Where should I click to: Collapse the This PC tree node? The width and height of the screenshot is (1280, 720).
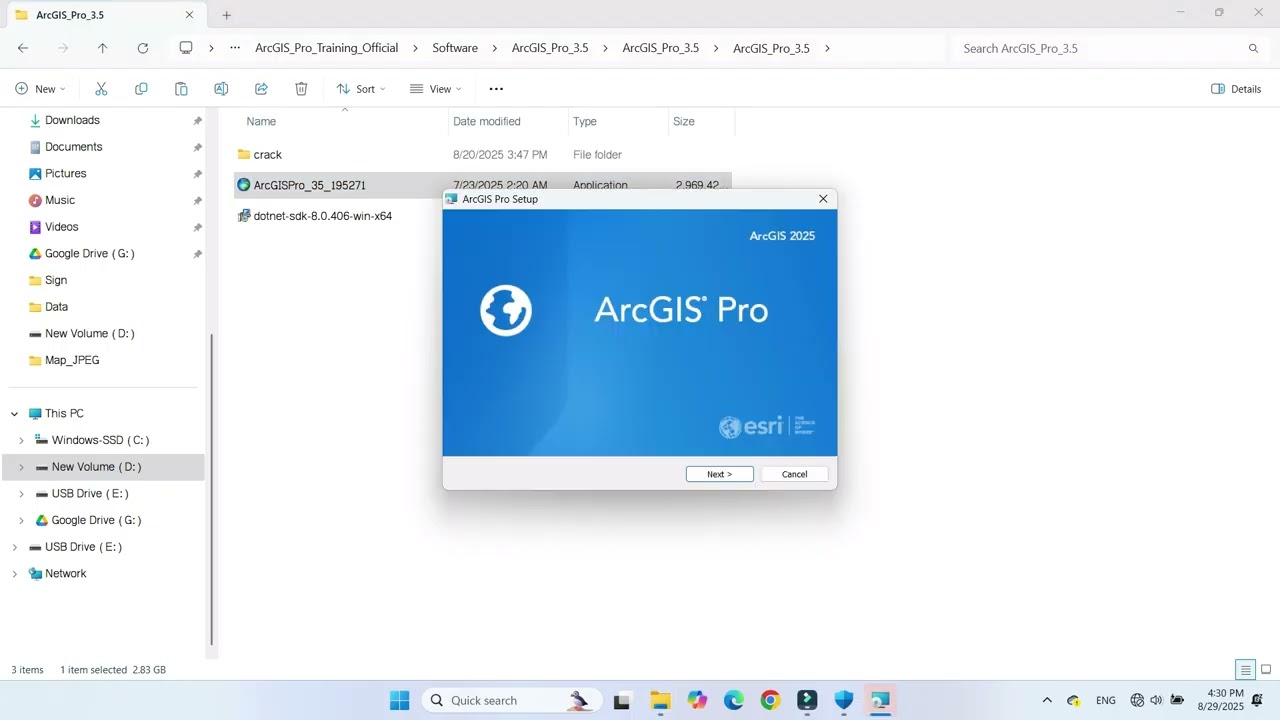point(14,413)
